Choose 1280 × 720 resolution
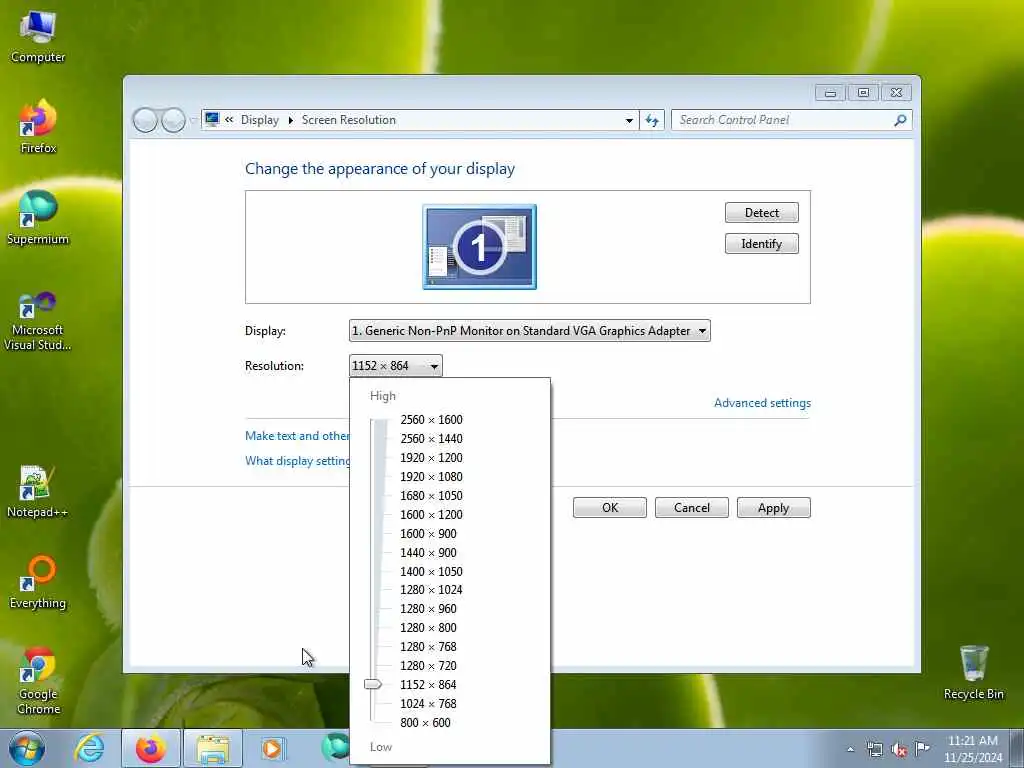 (x=428, y=665)
